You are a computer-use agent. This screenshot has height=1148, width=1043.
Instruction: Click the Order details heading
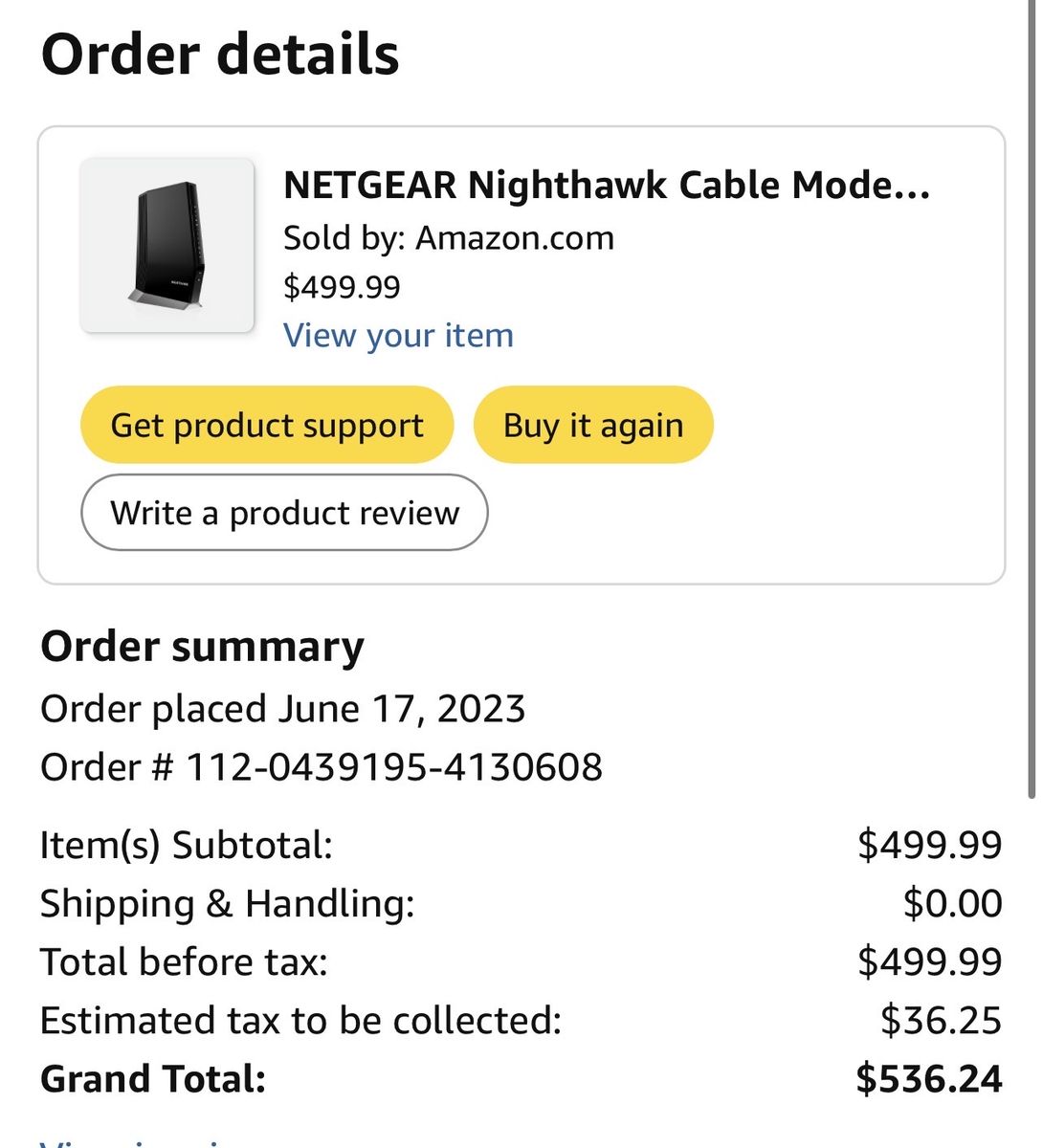click(220, 55)
